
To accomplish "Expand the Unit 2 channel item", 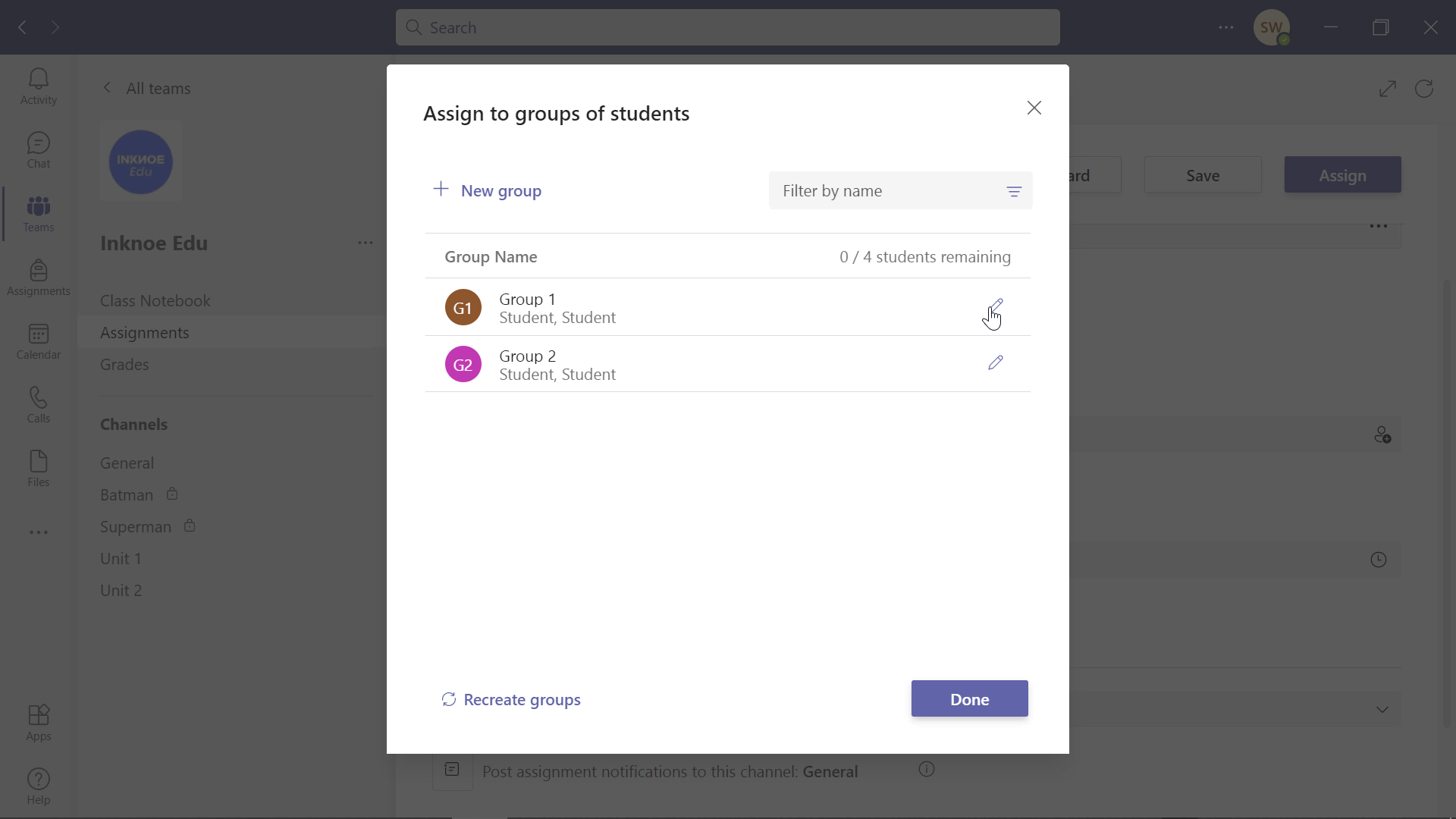I will (x=121, y=590).
